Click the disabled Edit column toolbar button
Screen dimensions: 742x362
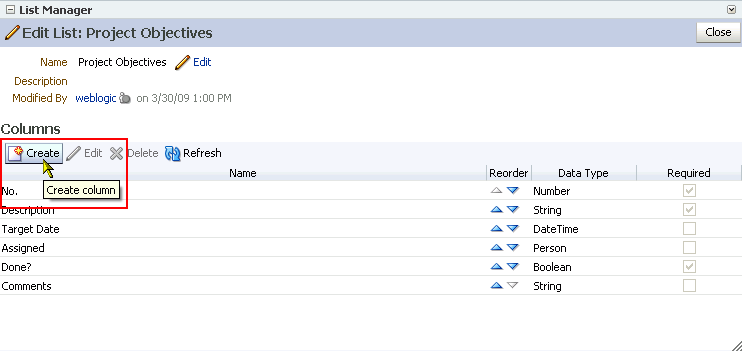(84, 153)
